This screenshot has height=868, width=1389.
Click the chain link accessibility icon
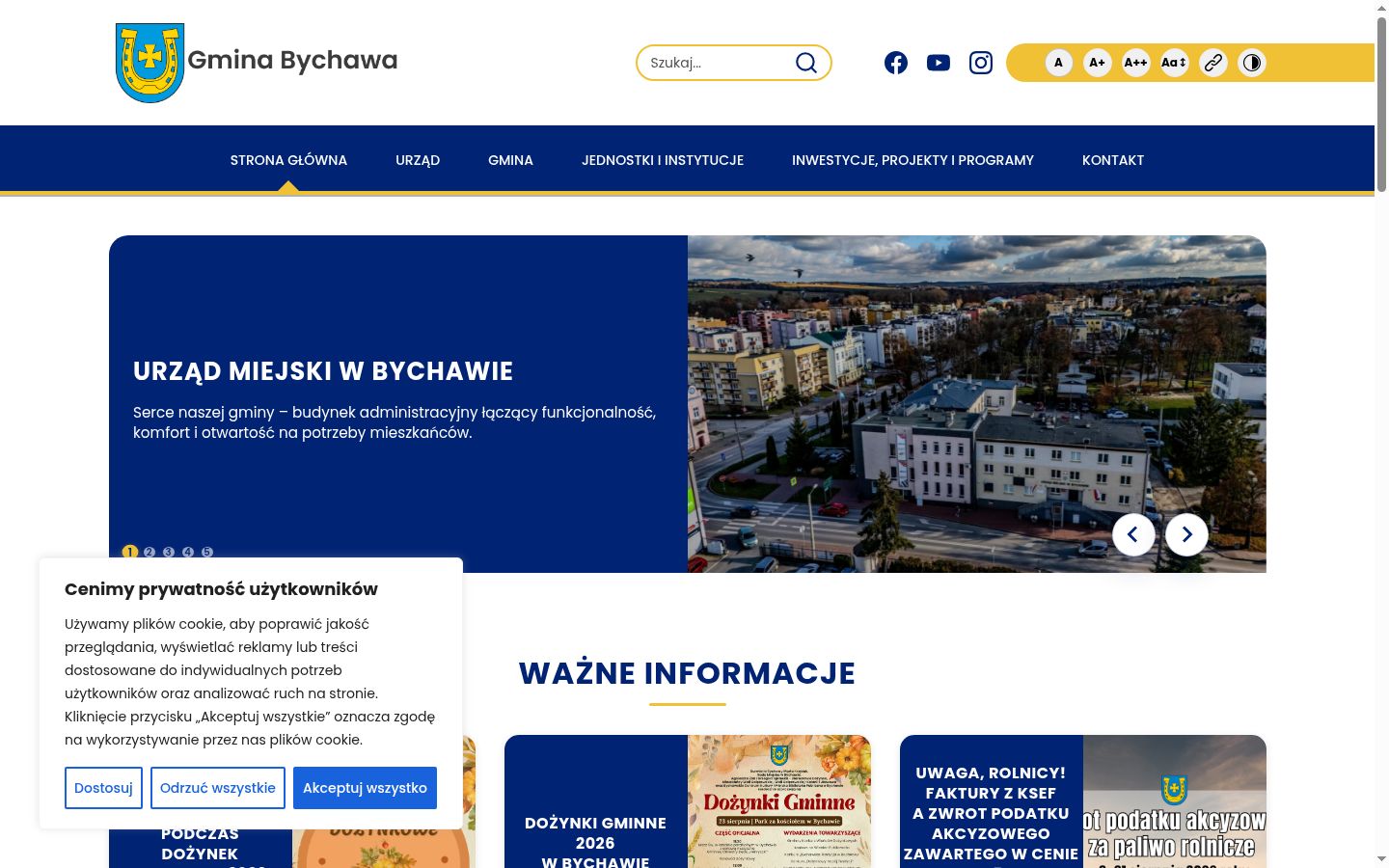(1213, 63)
